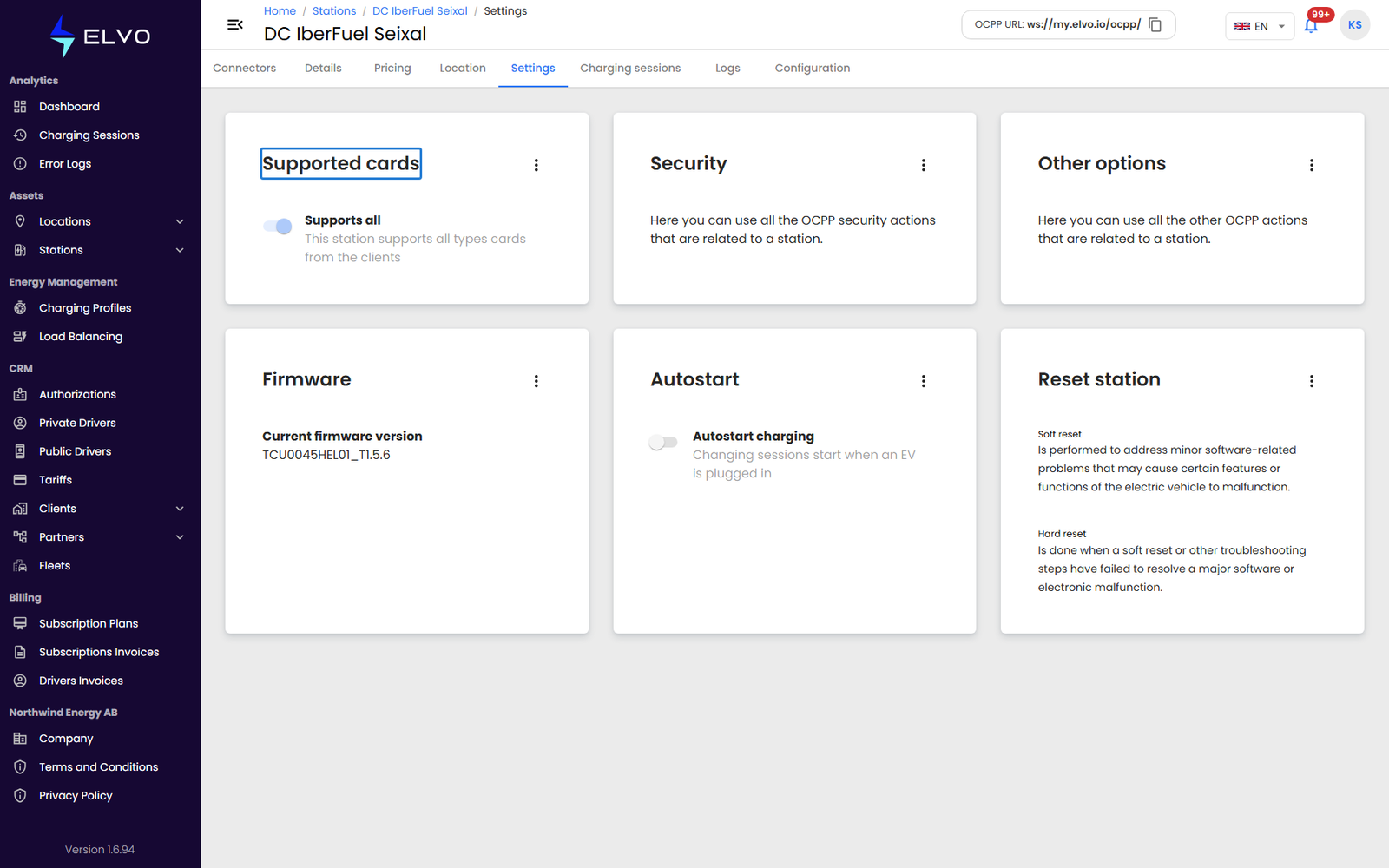
Task: Collapse the sidebar with hamburger icon
Action: click(234, 25)
